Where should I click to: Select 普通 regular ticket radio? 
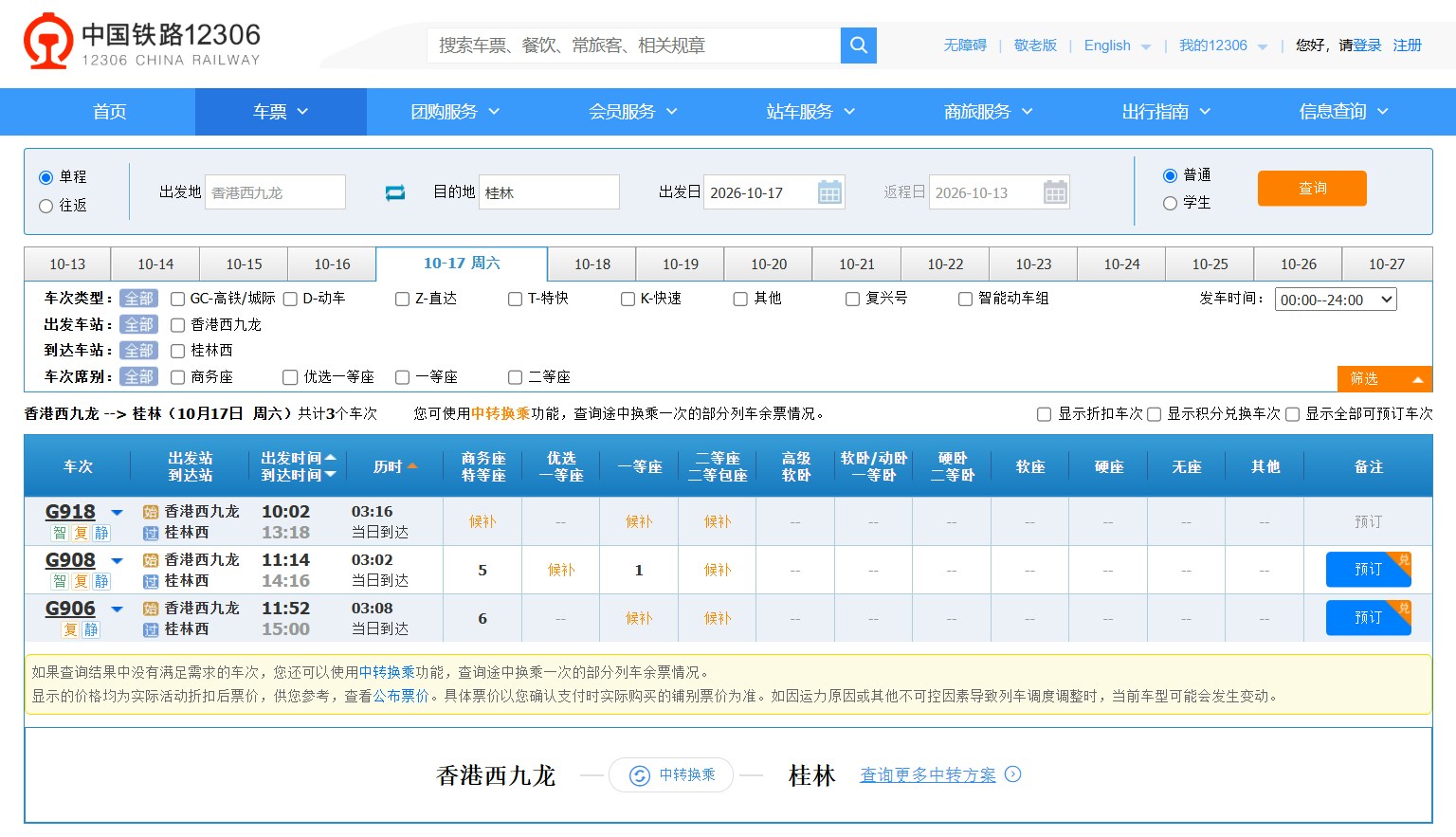pos(1170,175)
